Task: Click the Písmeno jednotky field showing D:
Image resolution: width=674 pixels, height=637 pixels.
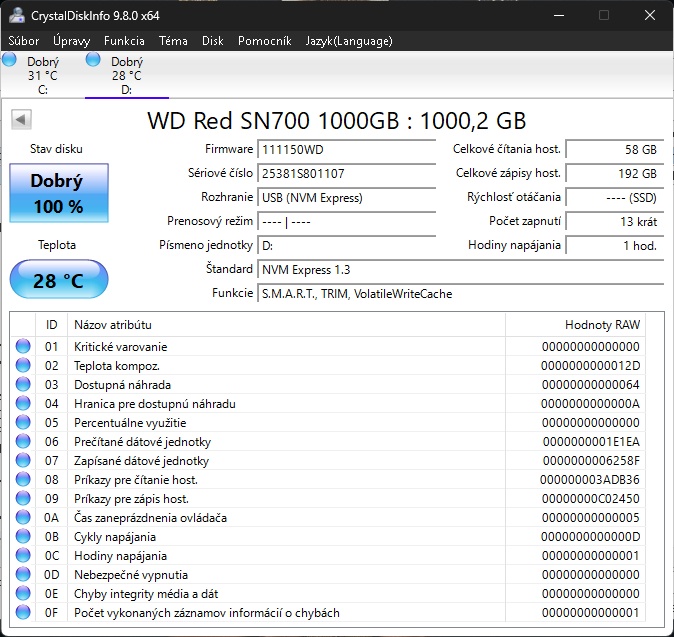Action: [346, 246]
